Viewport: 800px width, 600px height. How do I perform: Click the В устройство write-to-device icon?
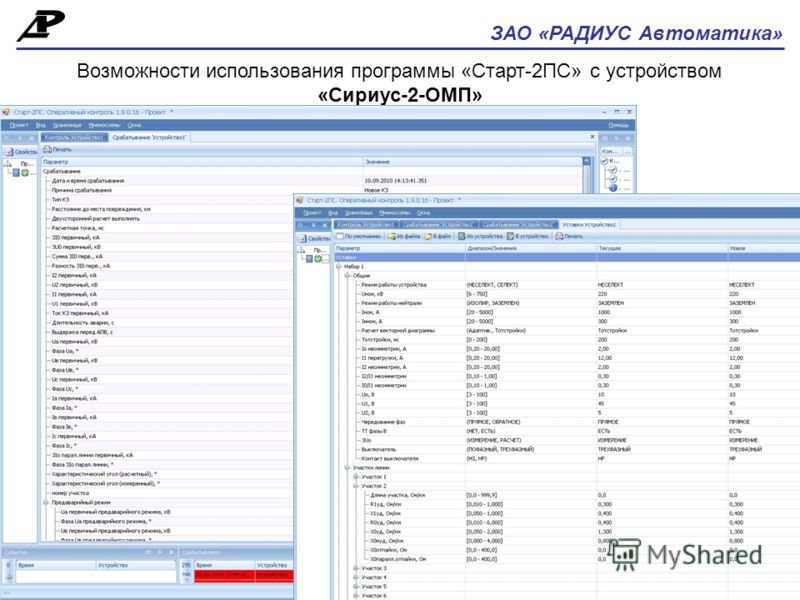(x=511, y=236)
